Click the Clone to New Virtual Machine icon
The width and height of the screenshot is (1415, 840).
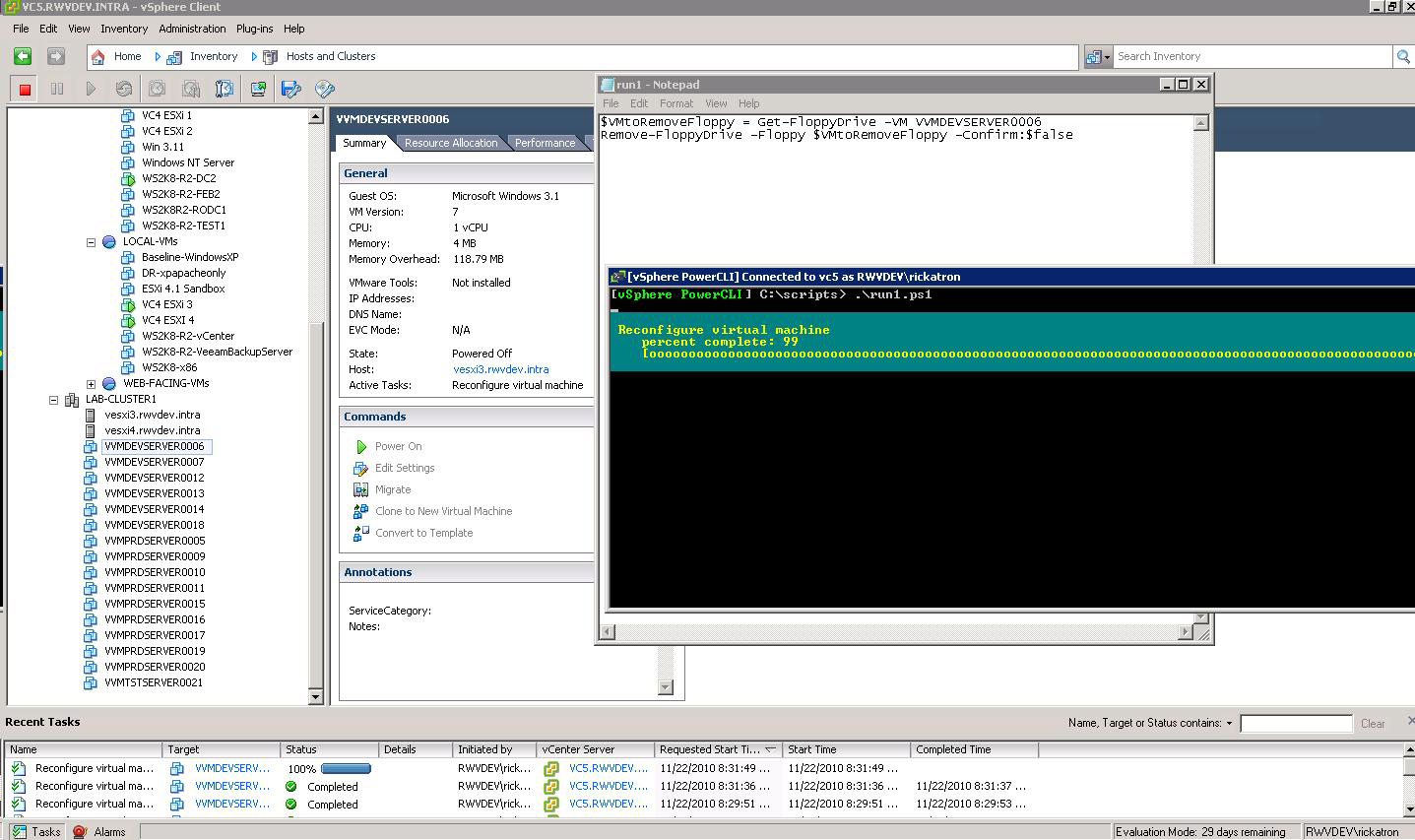pos(360,511)
